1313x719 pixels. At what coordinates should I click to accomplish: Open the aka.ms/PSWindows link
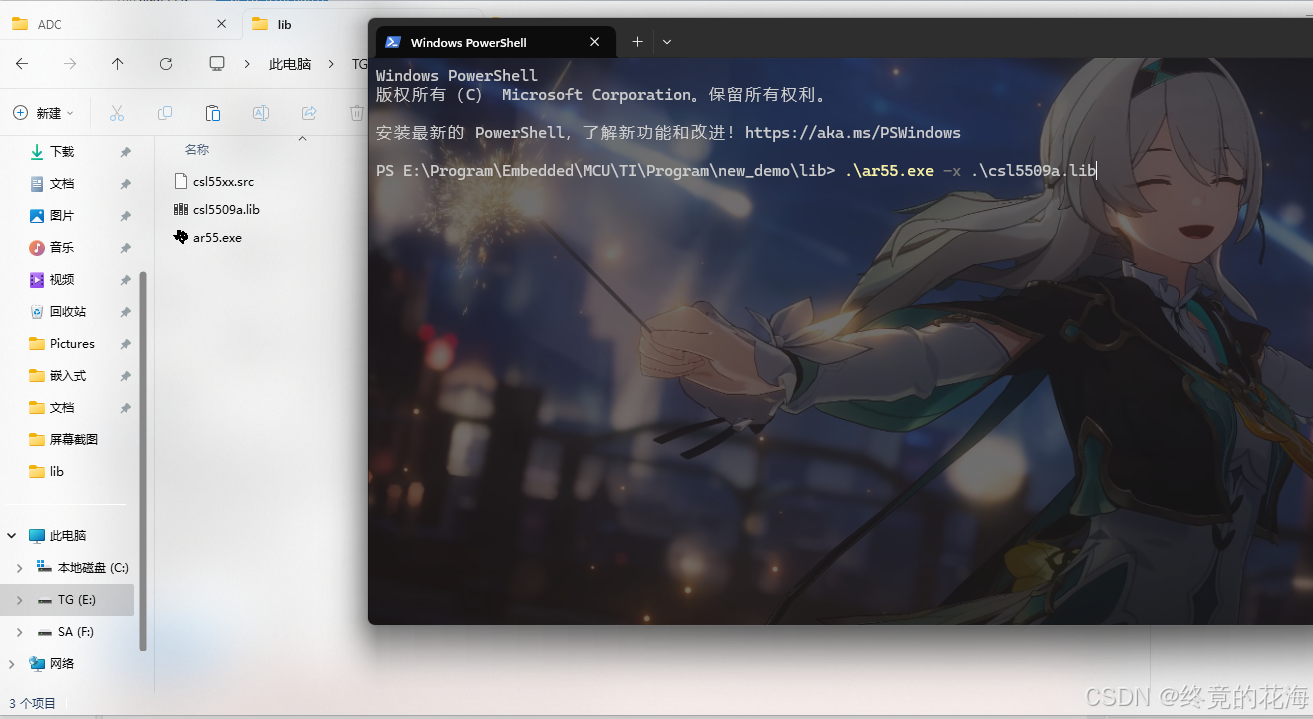[x=852, y=132]
